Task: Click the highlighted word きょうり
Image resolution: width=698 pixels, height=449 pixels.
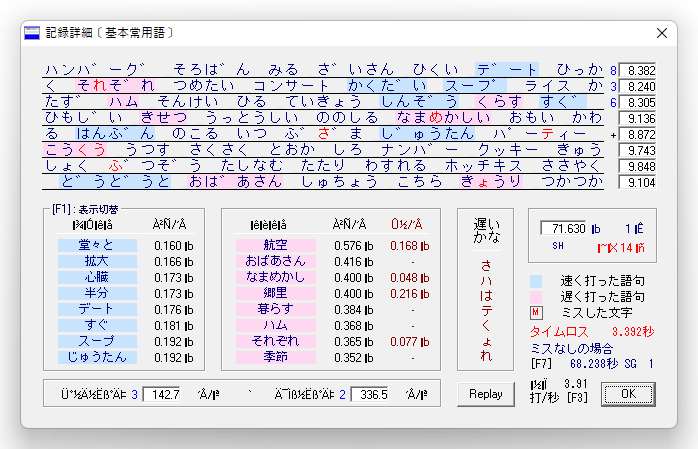Action: [x=491, y=182]
